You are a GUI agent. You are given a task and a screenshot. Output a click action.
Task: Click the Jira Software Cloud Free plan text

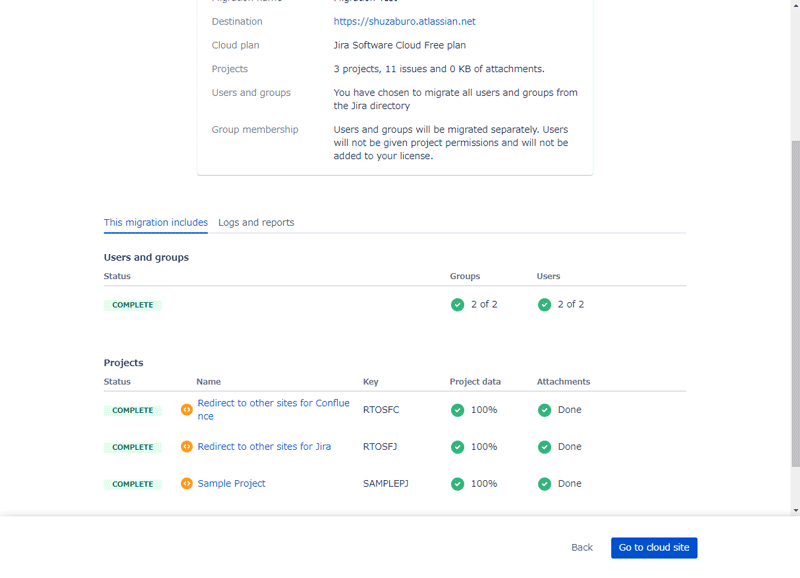399,45
